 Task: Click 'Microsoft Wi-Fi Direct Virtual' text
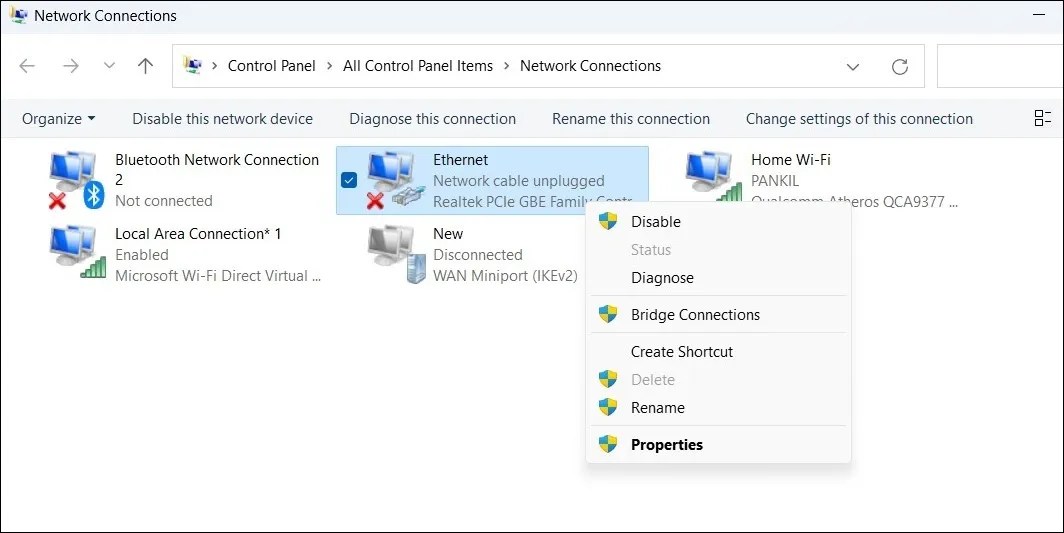pyautogui.click(x=218, y=276)
